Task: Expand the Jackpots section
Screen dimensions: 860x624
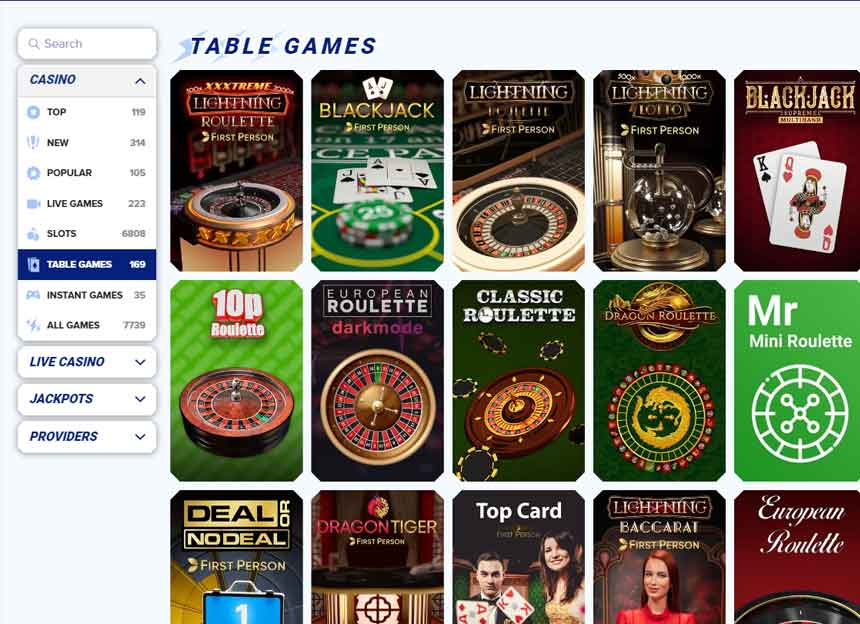Action: pos(140,399)
